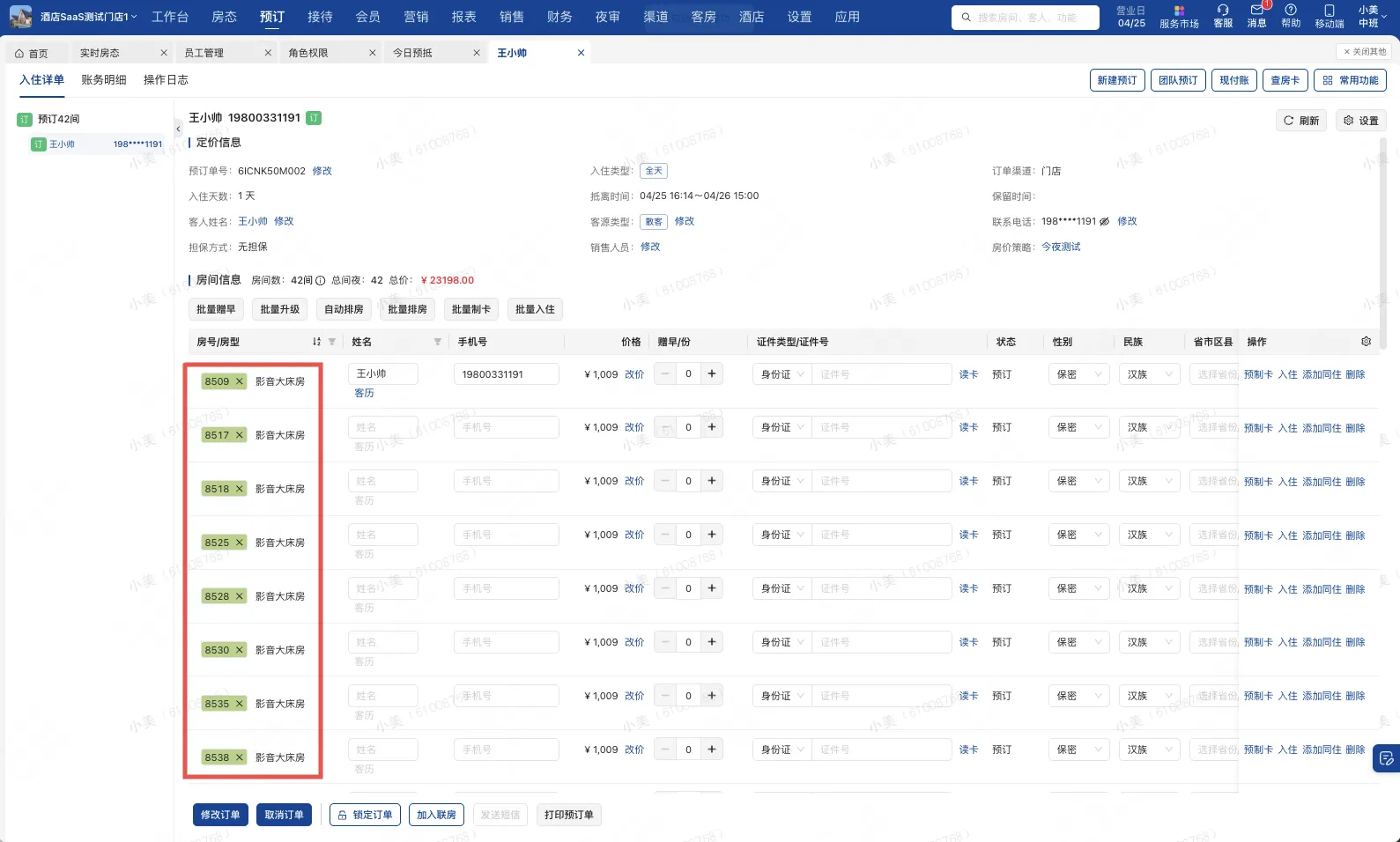The image size is (1400, 842).
Task: Click 读卡 link in room 8525 row
Action: (968, 535)
